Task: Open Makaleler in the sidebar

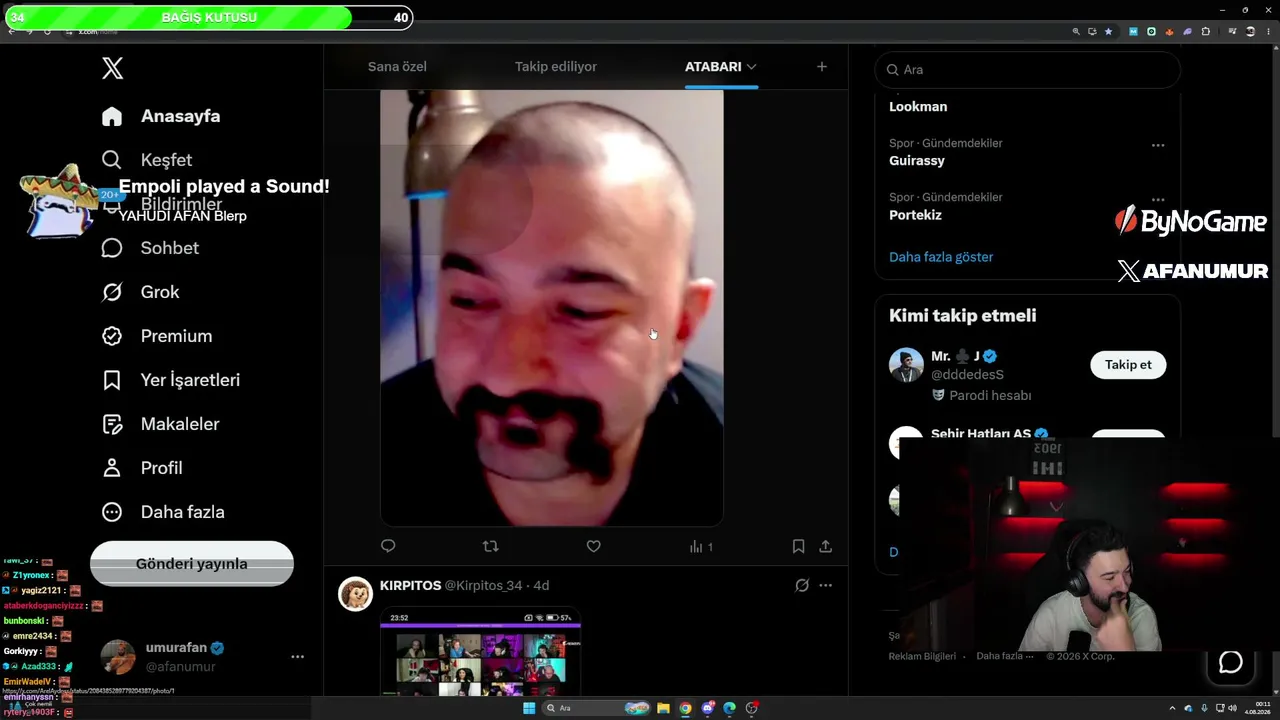Action: 160,424
